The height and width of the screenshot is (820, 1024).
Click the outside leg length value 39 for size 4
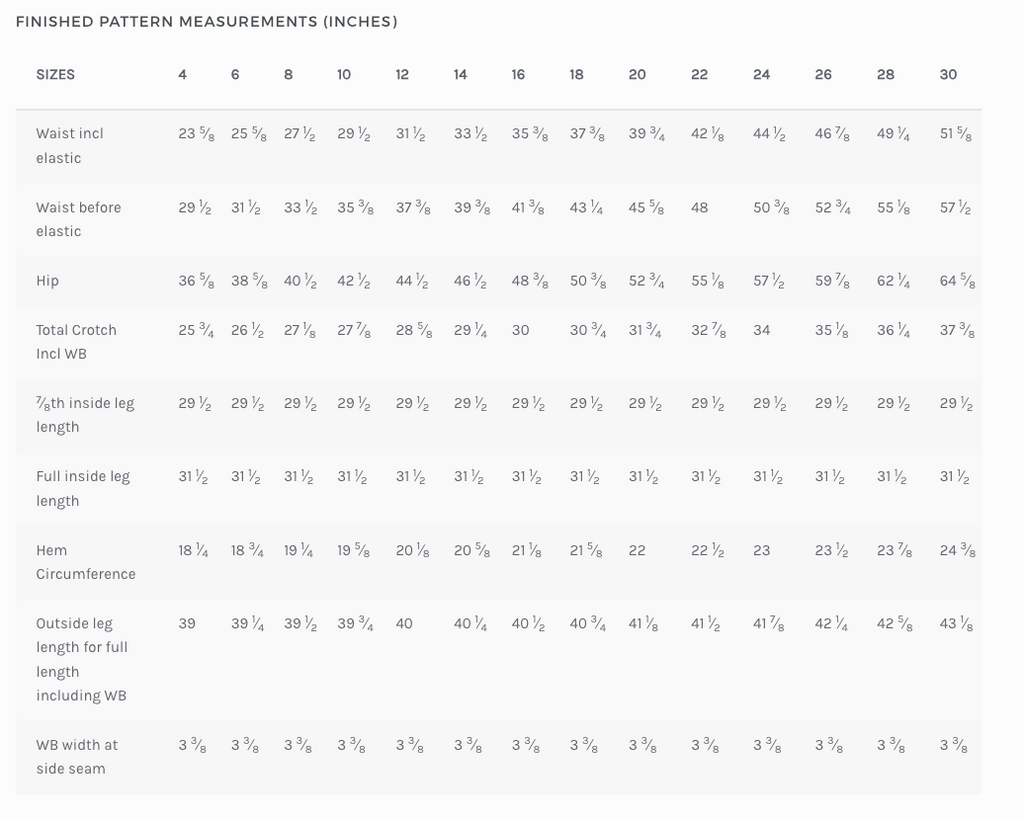click(x=187, y=623)
